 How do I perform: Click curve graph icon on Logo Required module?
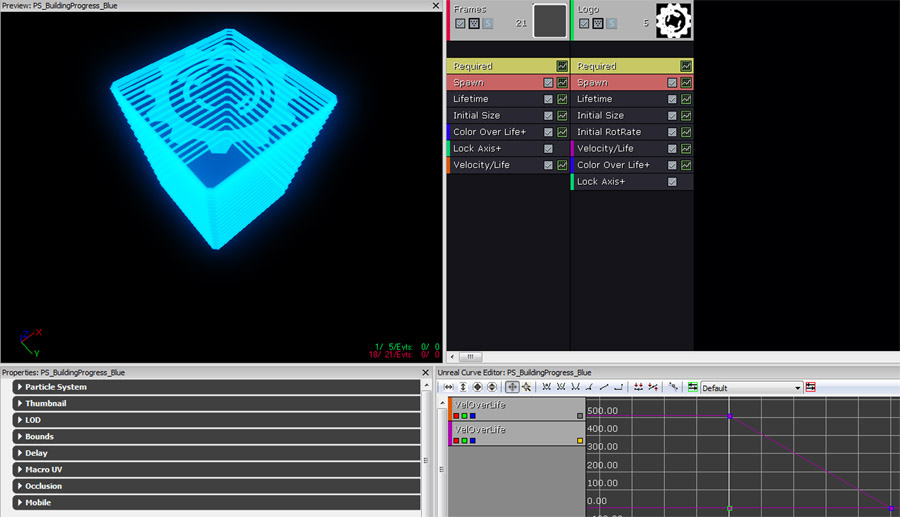click(686, 66)
